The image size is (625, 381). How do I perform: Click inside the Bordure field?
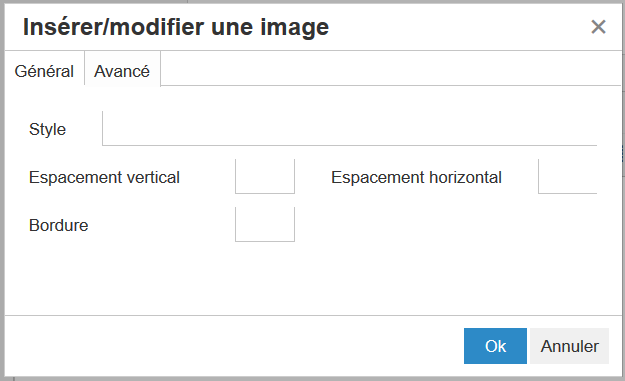[265, 224]
